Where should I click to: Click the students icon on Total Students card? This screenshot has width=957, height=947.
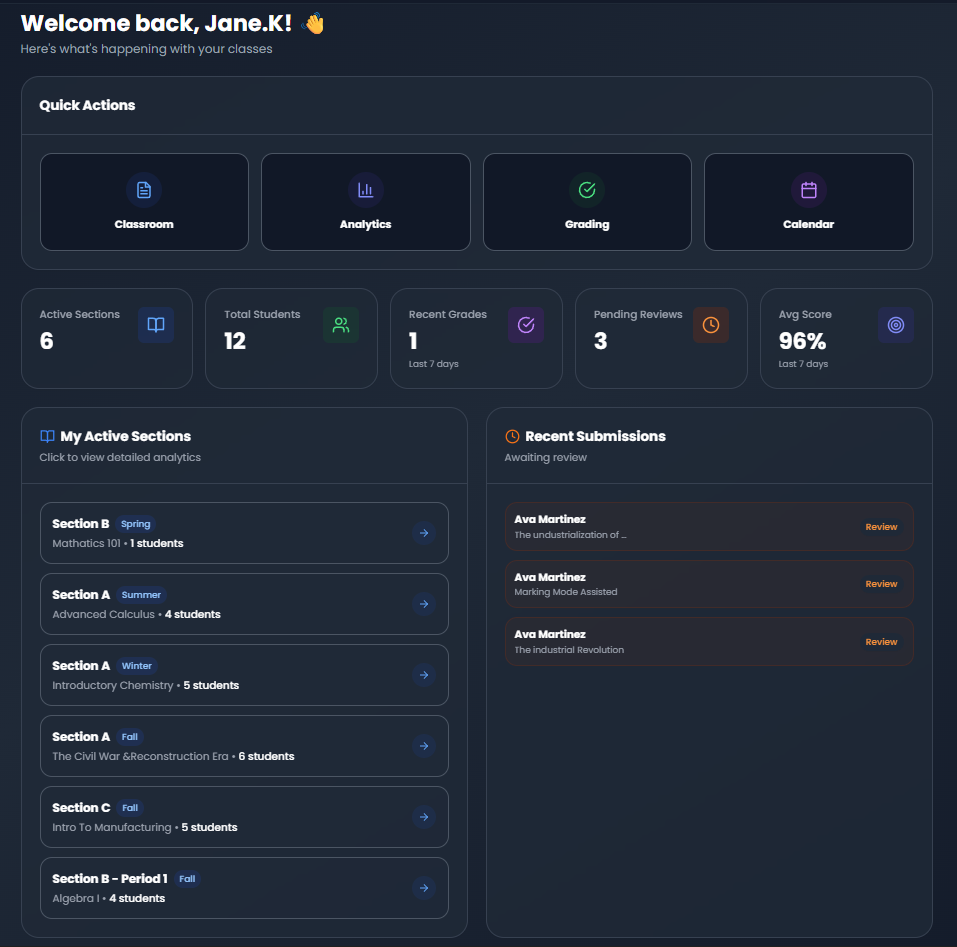[x=340, y=324]
